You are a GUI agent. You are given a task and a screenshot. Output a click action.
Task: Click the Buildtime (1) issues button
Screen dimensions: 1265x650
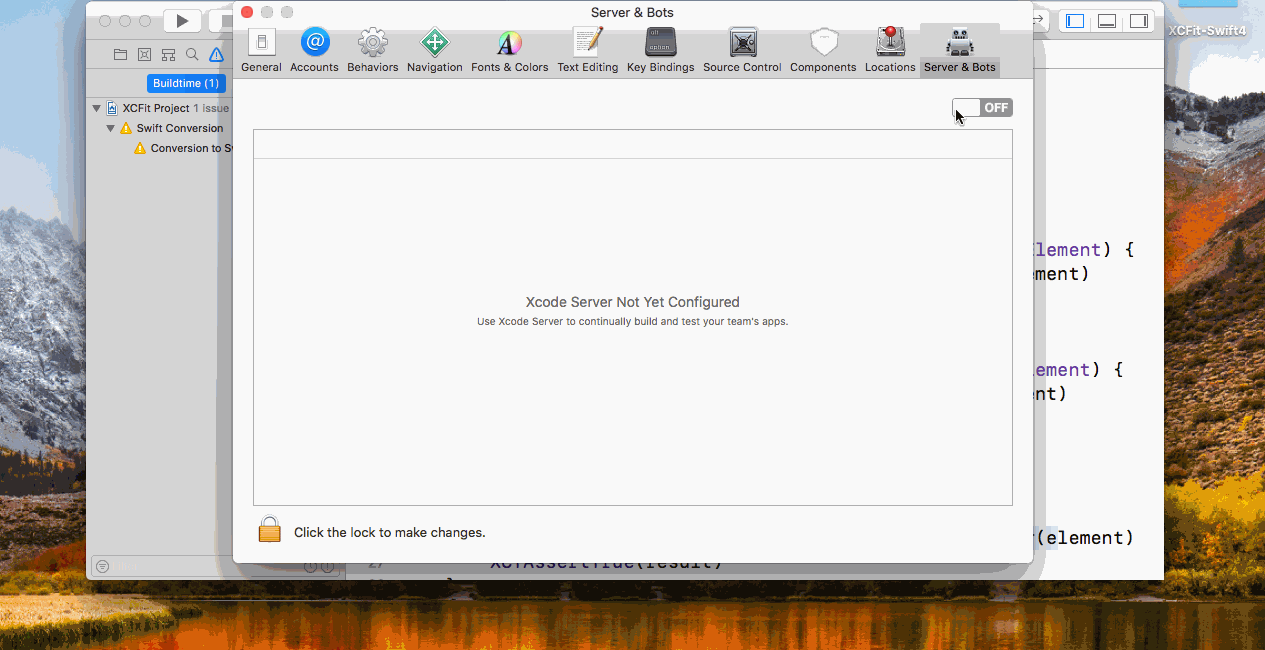[185, 83]
